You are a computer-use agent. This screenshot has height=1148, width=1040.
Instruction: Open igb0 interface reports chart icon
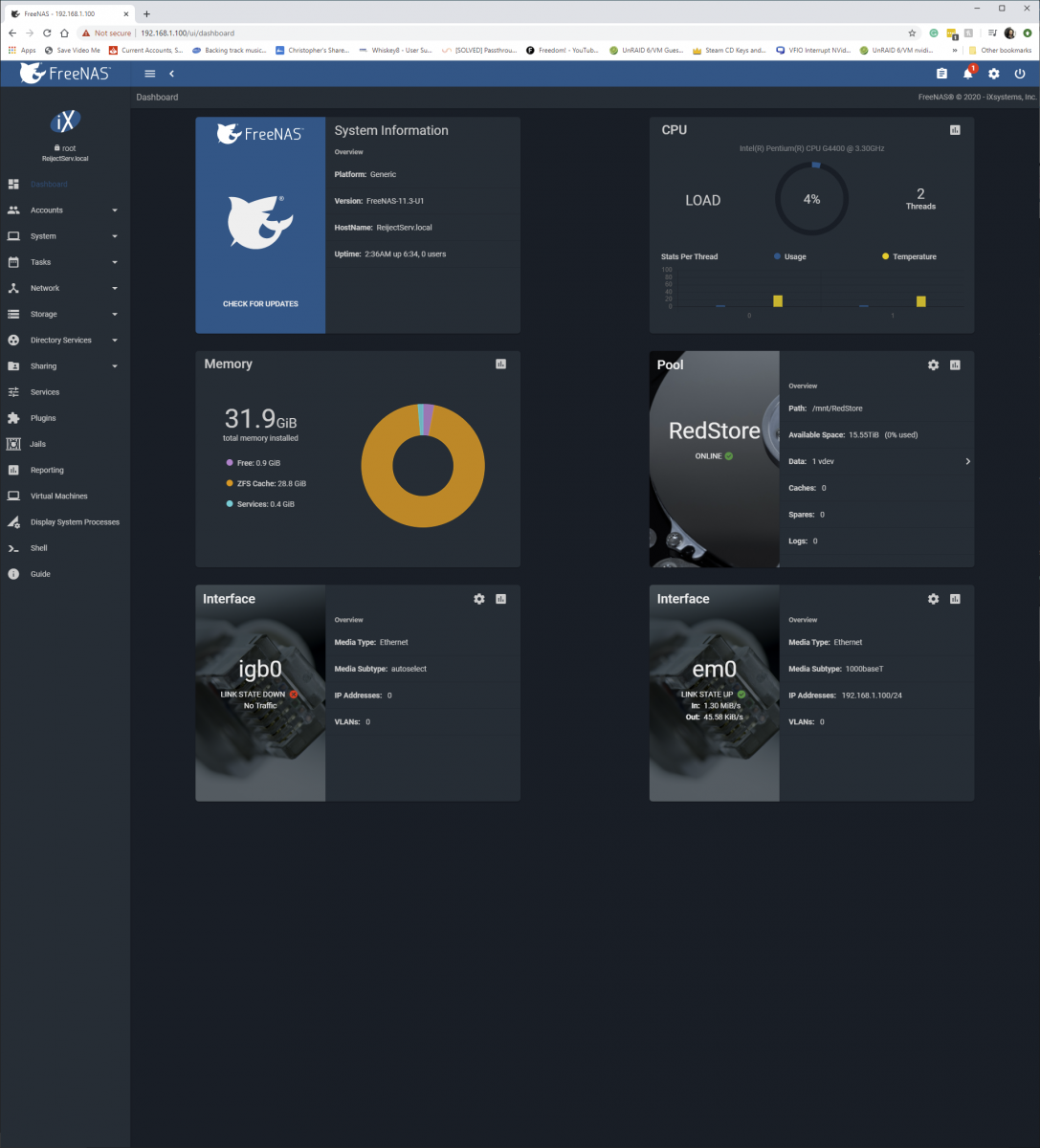click(x=501, y=599)
